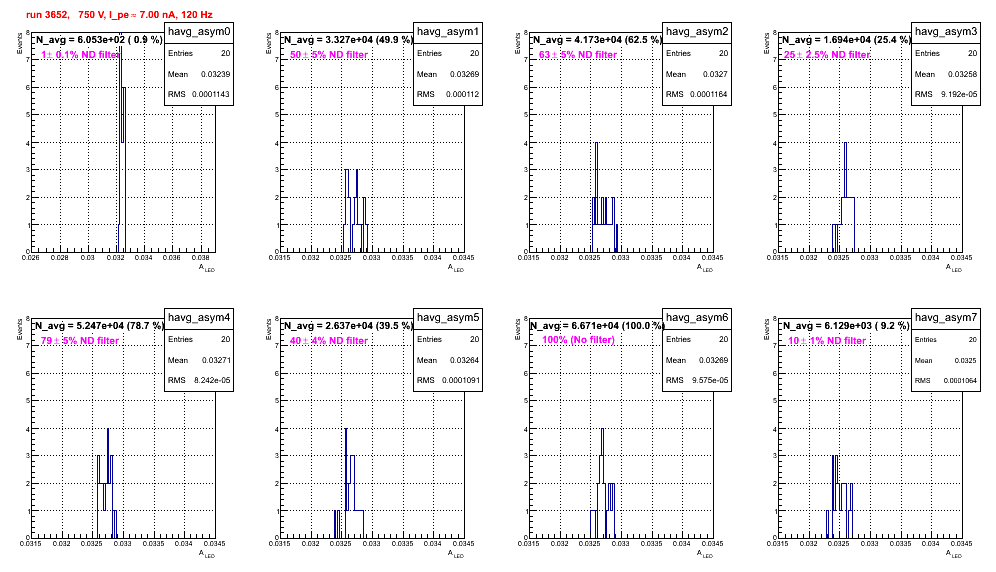Screen dimensions: 996x572
Task: Click N_avg = 5.247e+04 label
Action: [x=99, y=326]
